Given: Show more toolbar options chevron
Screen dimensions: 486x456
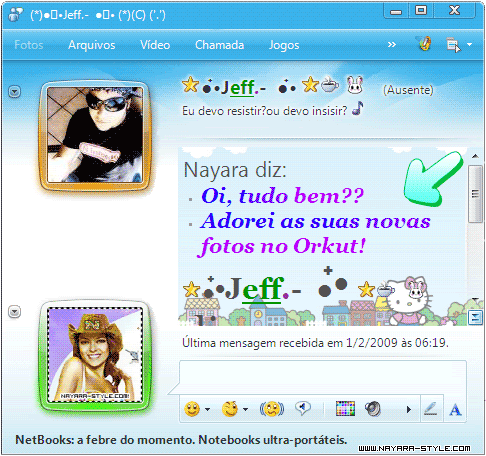Looking at the screenshot, I should (392, 44).
